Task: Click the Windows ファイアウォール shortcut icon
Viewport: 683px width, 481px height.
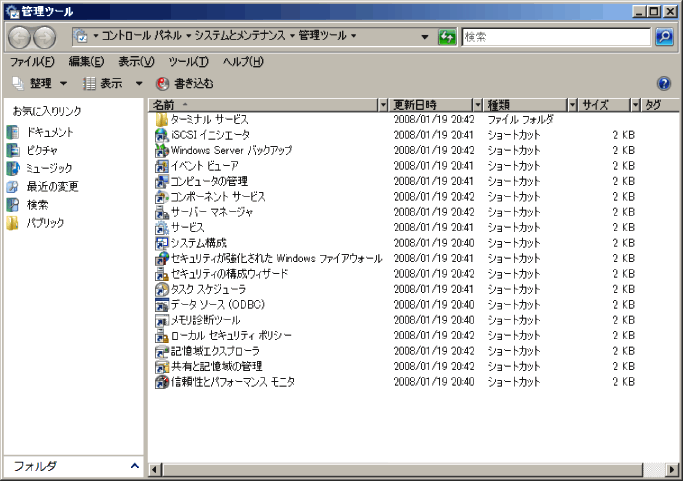Action: coord(162,258)
